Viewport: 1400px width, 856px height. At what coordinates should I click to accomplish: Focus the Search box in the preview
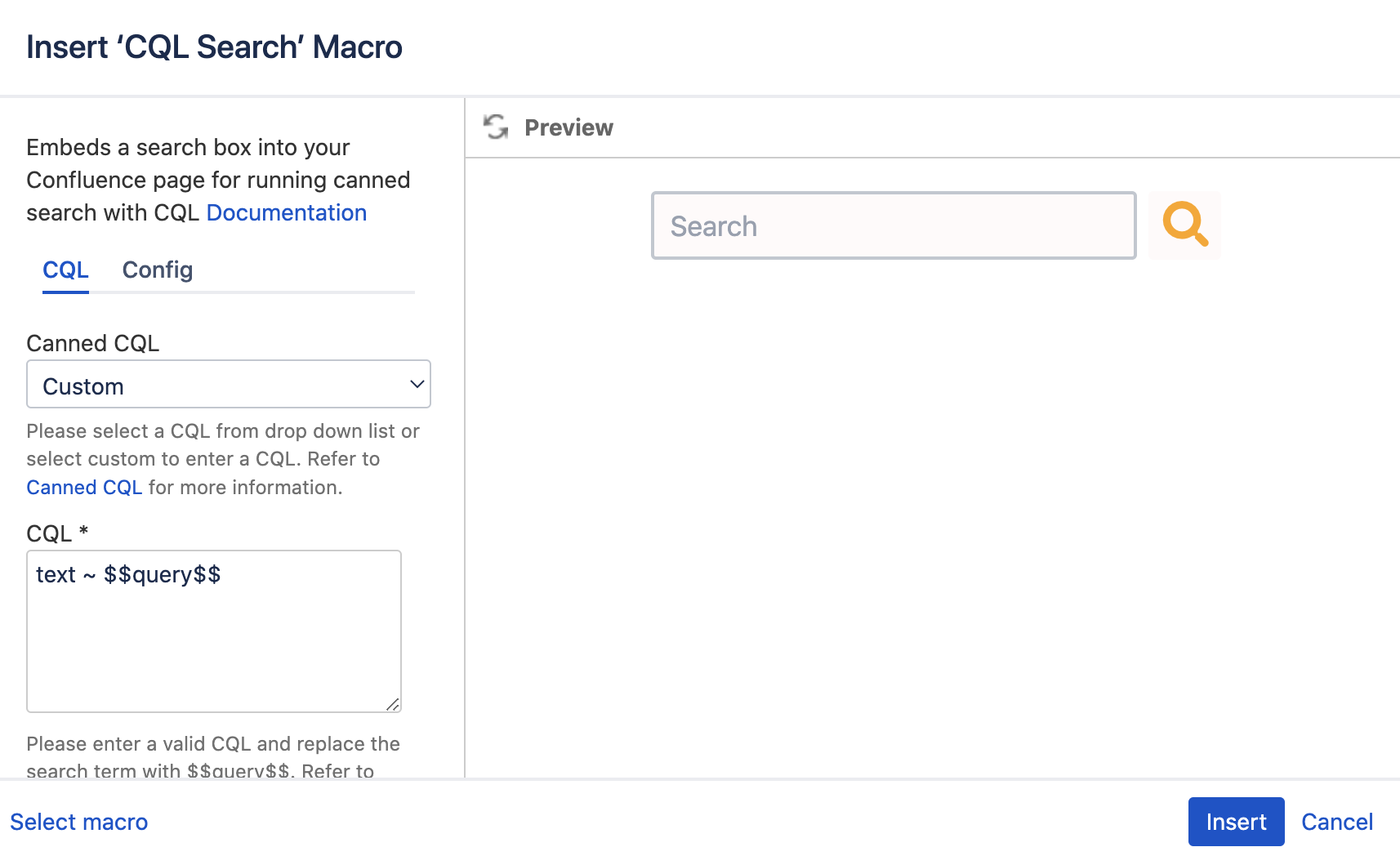pyautogui.click(x=893, y=226)
